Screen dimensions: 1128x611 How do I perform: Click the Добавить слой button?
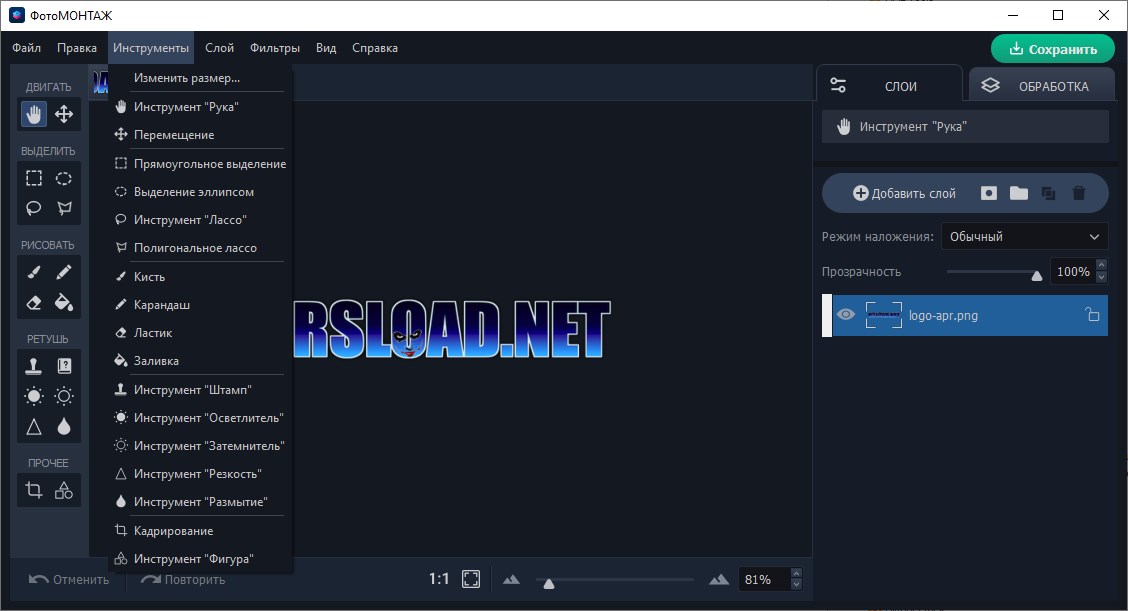(904, 193)
